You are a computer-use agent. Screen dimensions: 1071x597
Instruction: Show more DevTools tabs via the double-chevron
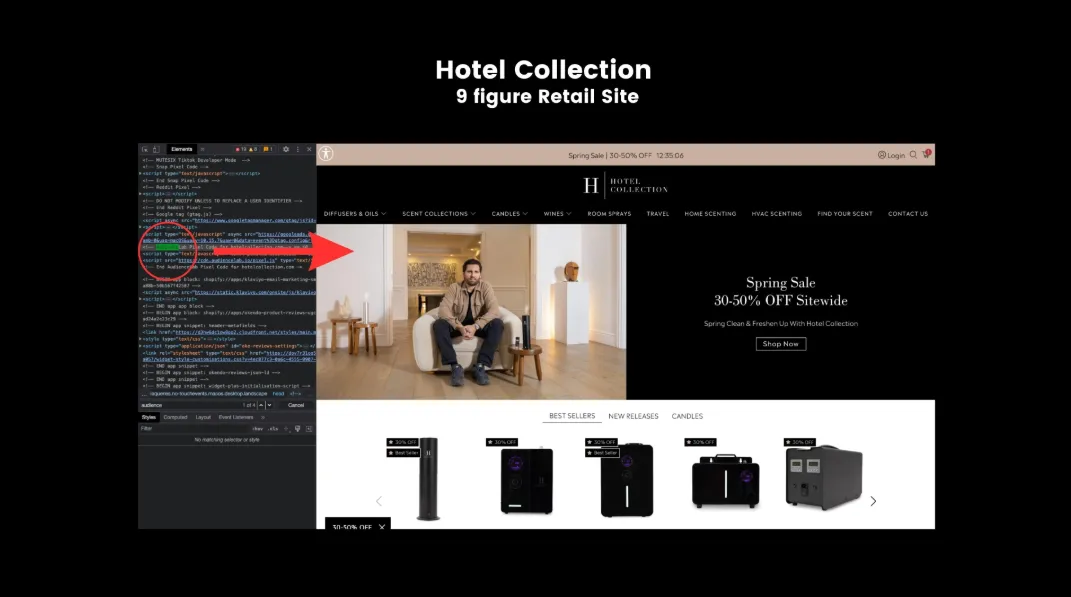tap(202, 149)
